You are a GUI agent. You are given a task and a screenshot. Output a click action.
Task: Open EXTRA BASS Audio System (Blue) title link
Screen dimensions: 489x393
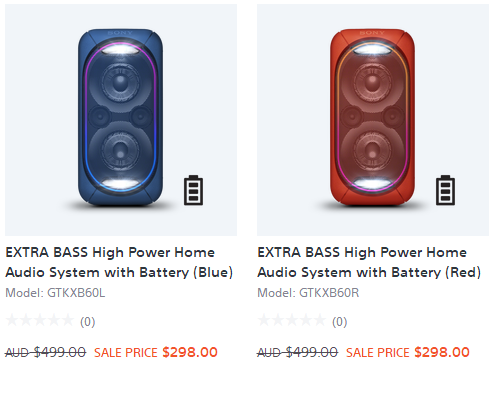click(119, 262)
